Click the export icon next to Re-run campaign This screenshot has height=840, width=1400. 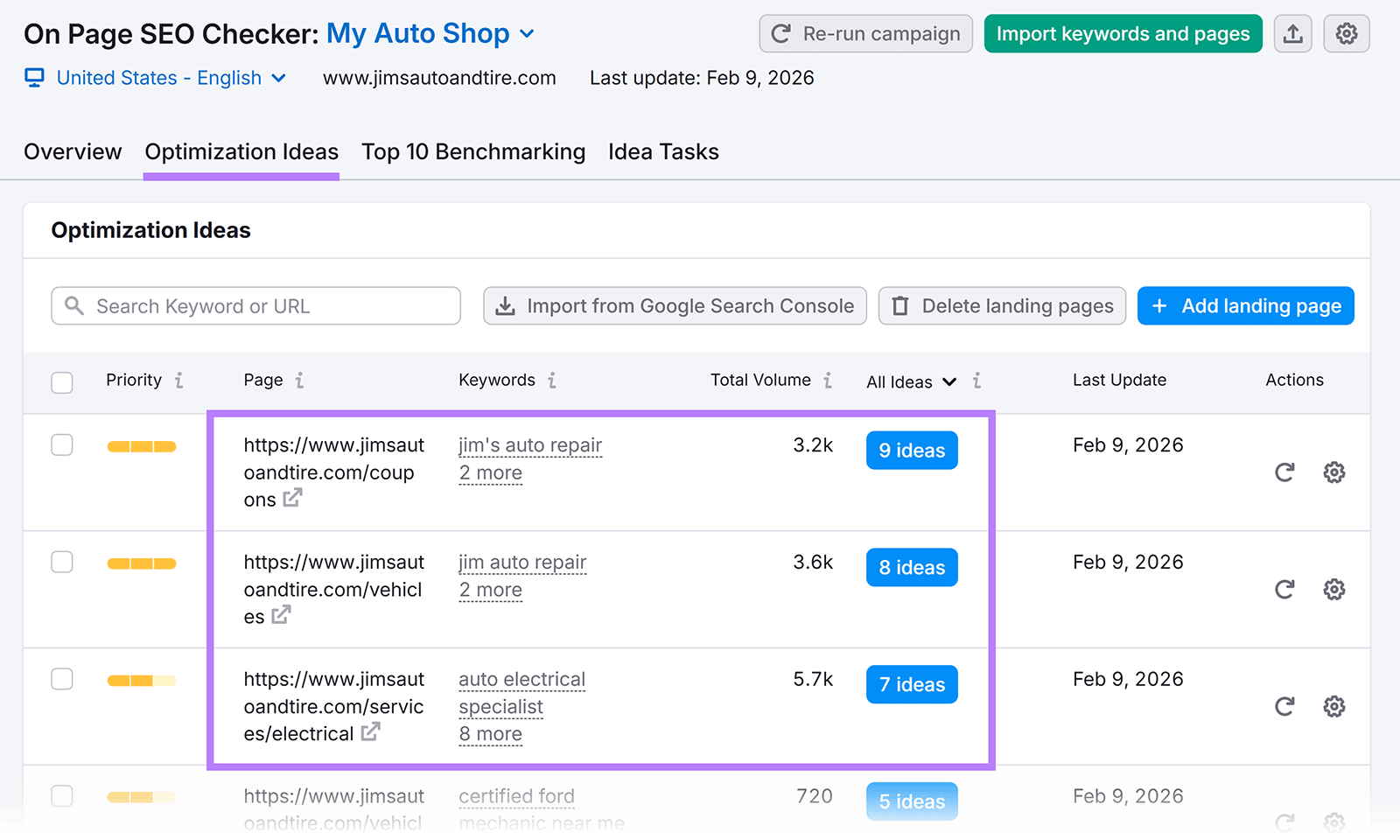pyautogui.click(x=1293, y=33)
